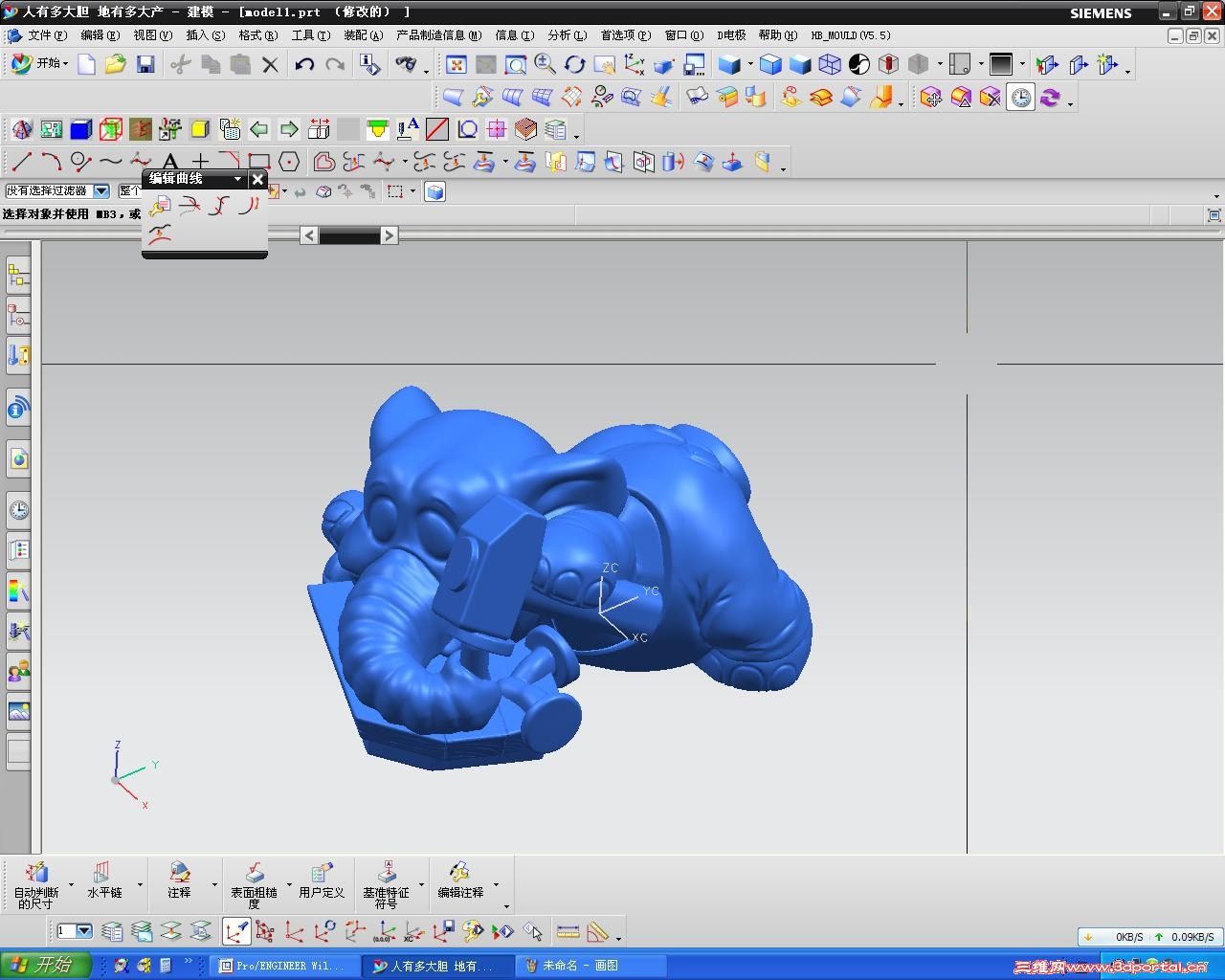Open the 编辑(E) menu
The height and width of the screenshot is (980, 1225).
[x=100, y=35]
